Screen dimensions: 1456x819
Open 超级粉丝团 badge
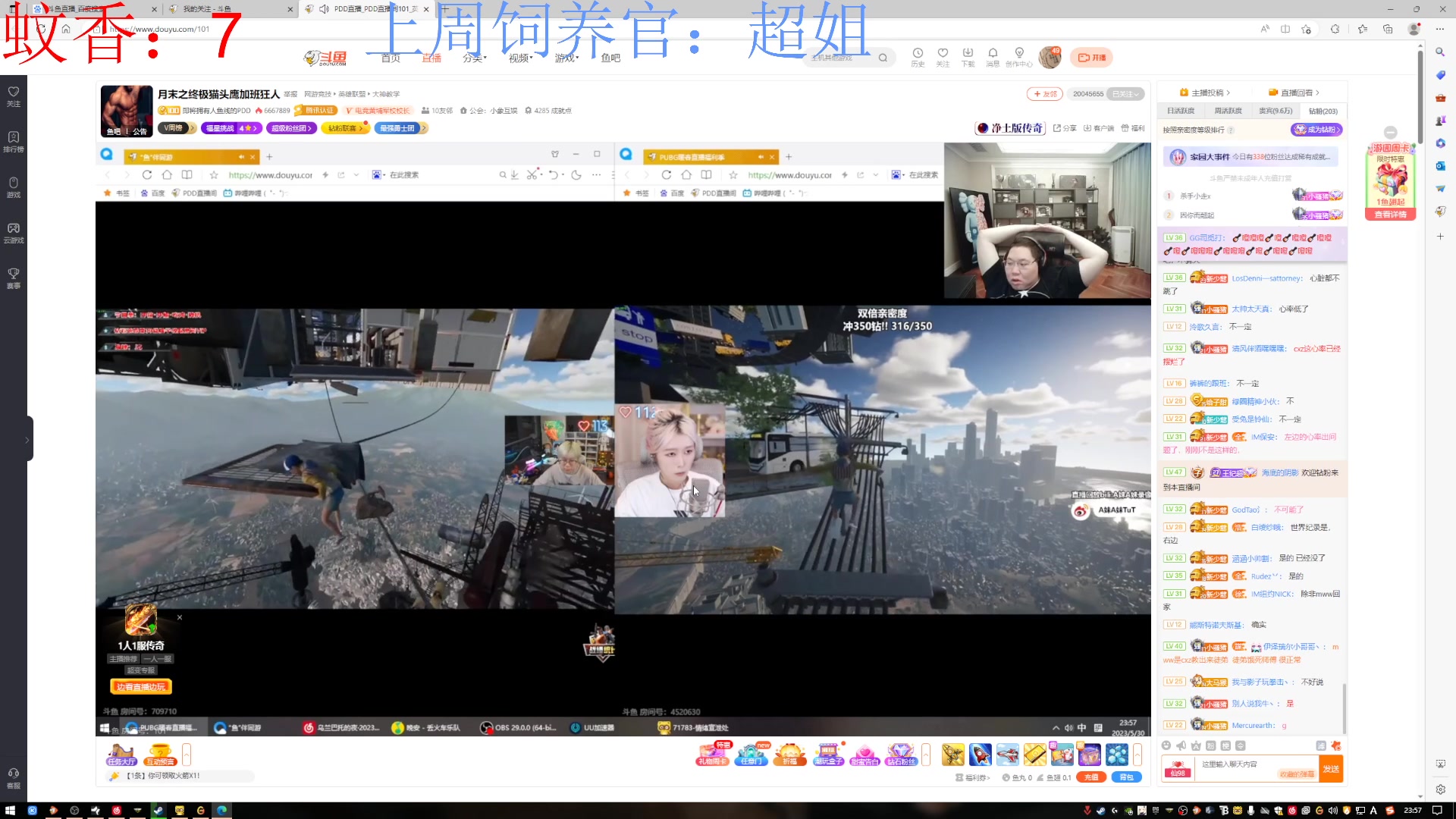point(292,128)
